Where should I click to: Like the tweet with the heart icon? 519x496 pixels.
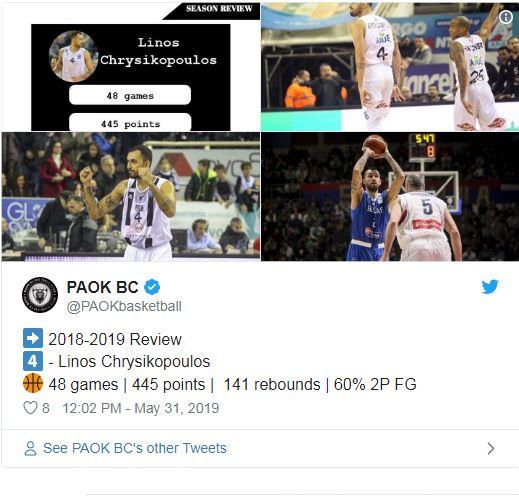pyautogui.click(x=30, y=408)
